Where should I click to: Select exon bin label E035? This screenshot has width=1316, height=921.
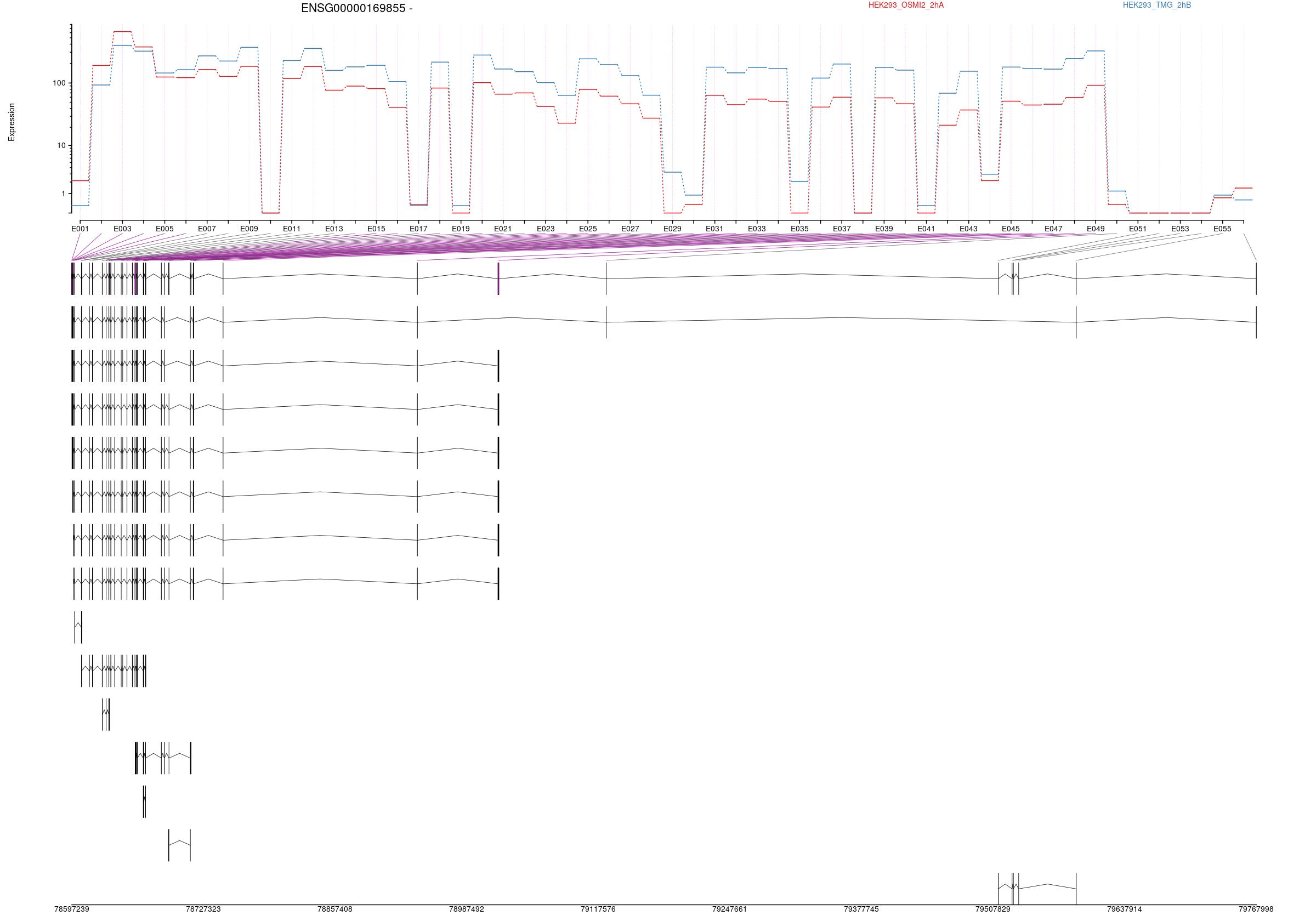click(799, 229)
